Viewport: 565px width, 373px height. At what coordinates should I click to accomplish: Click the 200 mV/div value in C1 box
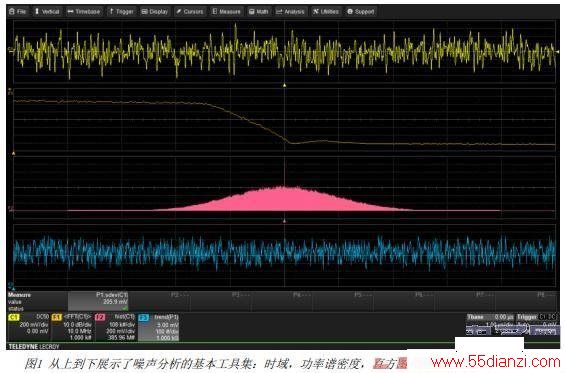point(34,324)
